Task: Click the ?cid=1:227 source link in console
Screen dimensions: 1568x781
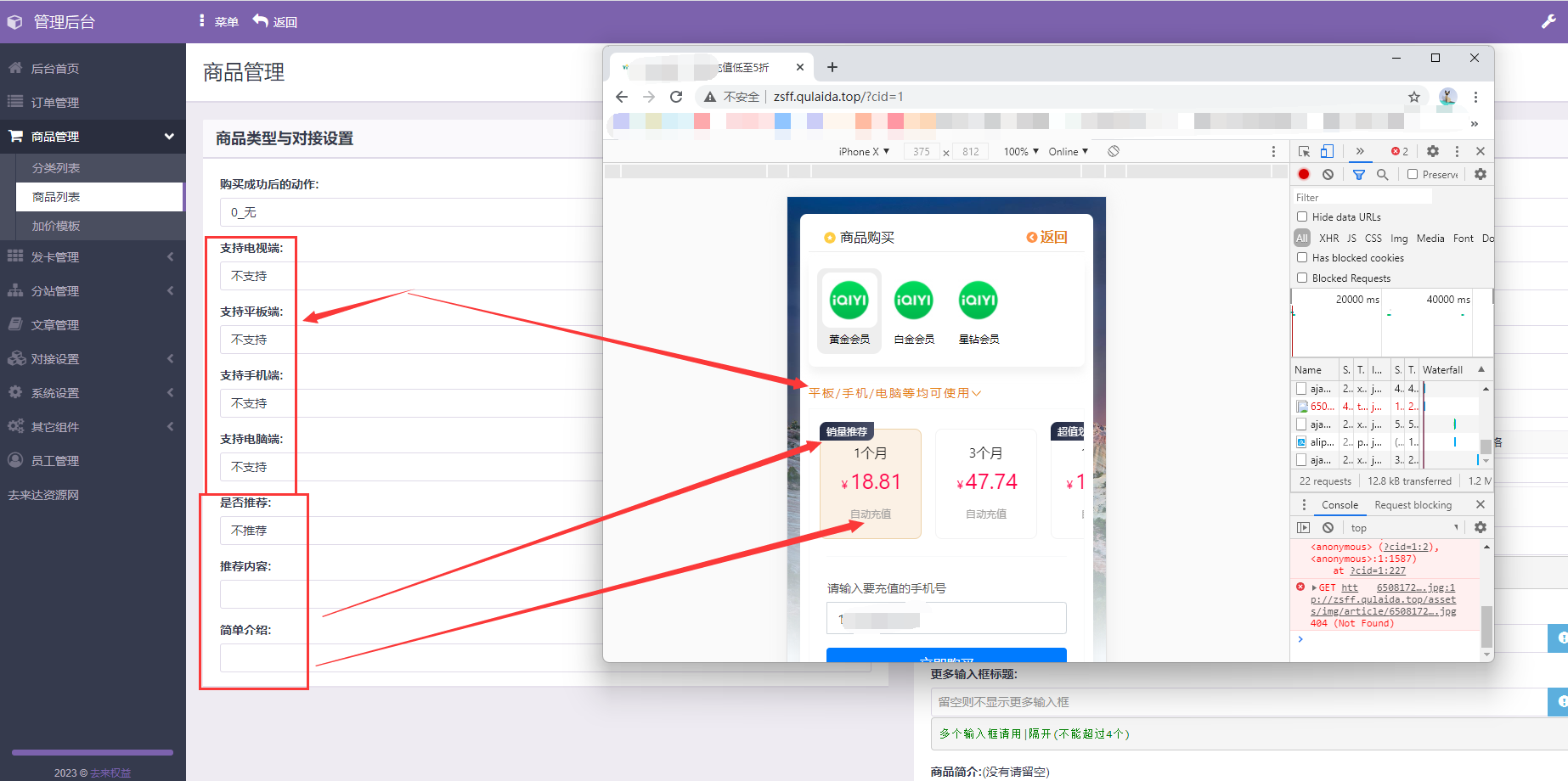Action: [x=1378, y=570]
